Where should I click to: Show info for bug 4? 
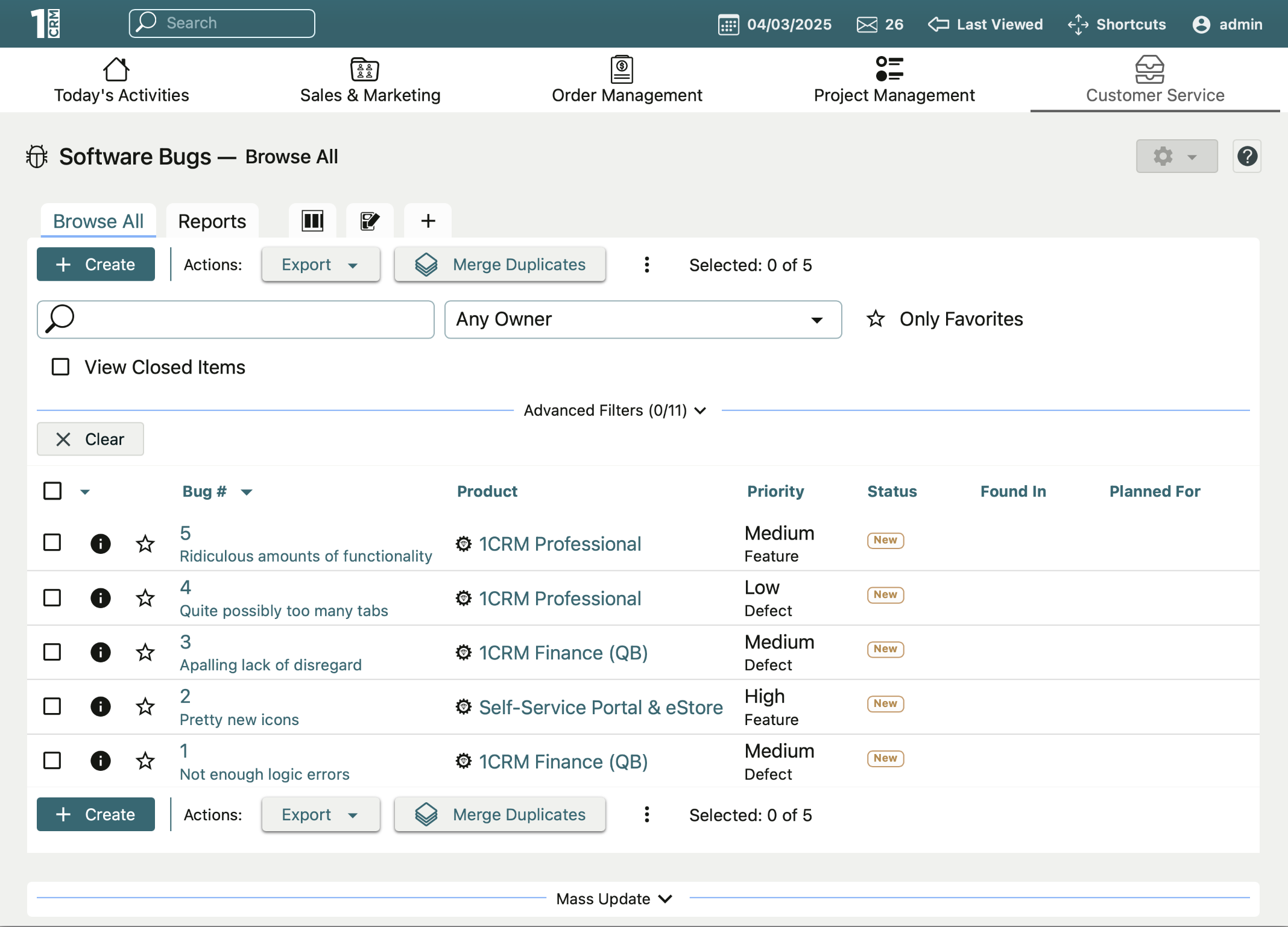[x=101, y=598]
